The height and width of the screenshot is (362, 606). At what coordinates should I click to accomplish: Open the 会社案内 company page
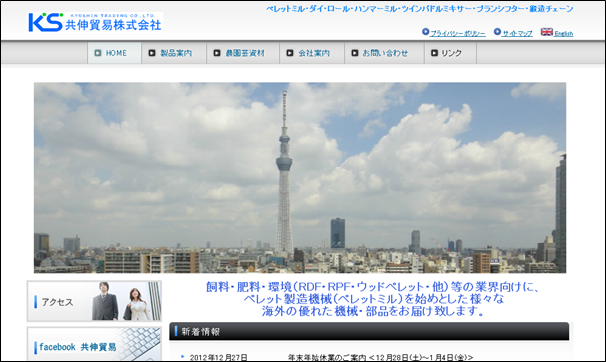pos(312,53)
